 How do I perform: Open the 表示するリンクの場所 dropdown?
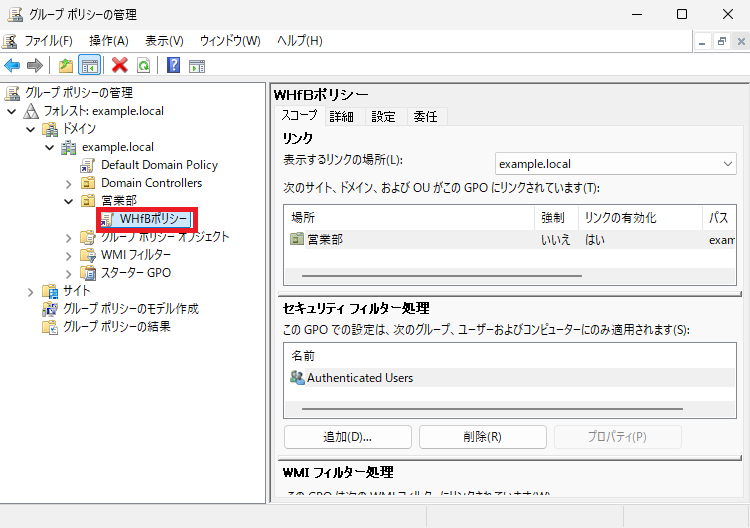pos(615,164)
